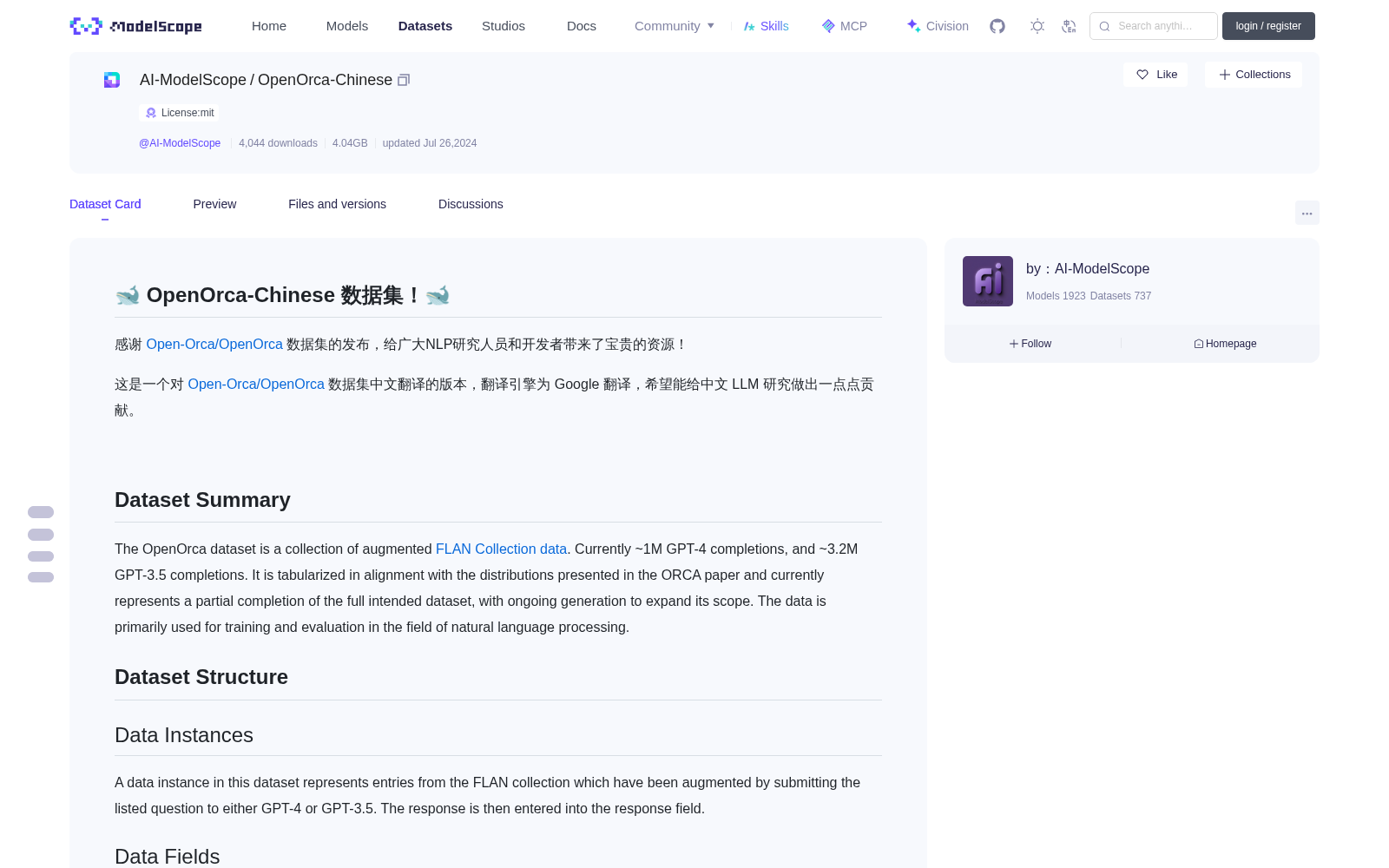This screenshot has height=868, width=1389.
Task: Open the Datasets page
Action: [425, 26]
